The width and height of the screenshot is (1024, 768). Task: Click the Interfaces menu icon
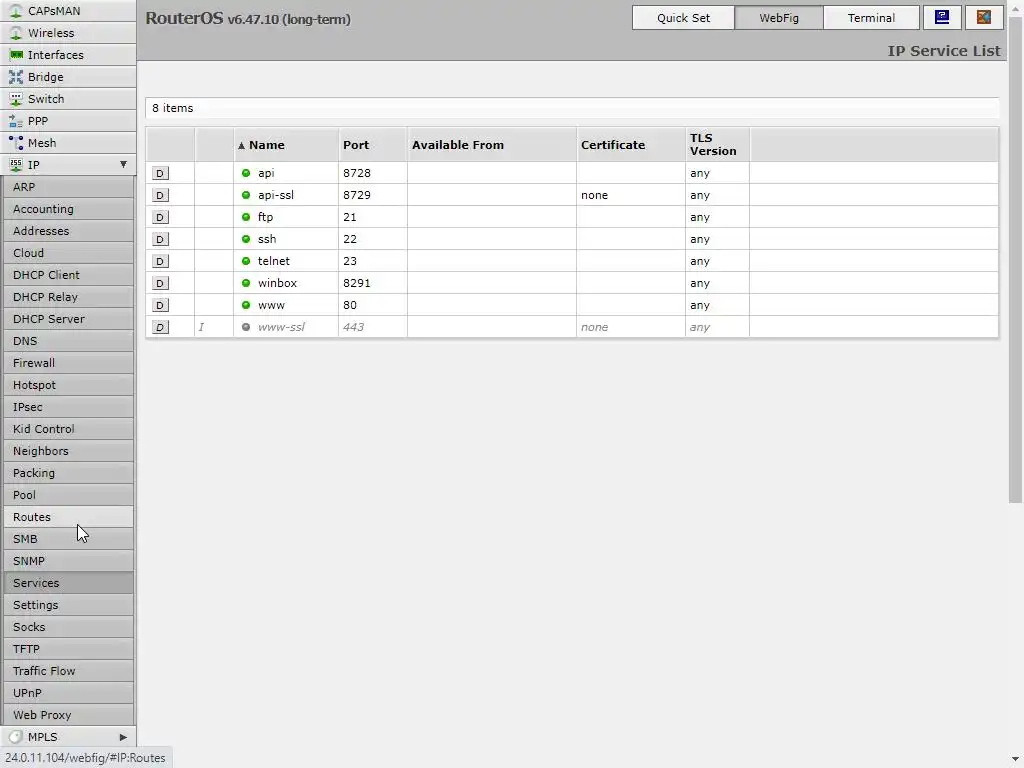pyautogui.click(x=16, y=55)
